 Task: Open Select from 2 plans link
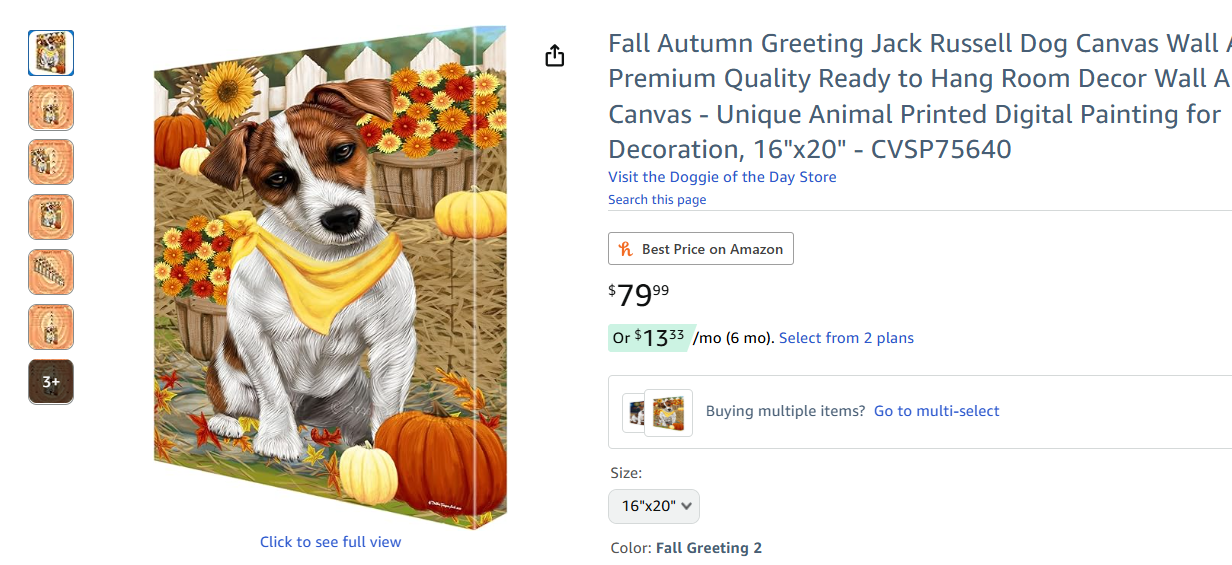click(846, 338)
